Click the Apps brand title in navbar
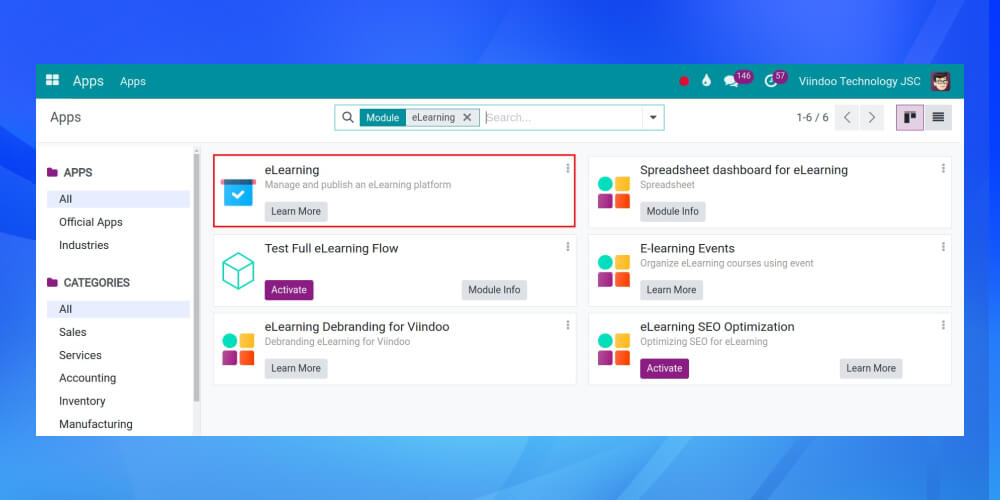This screenshot has width=1000, height=500. (88, 81)
